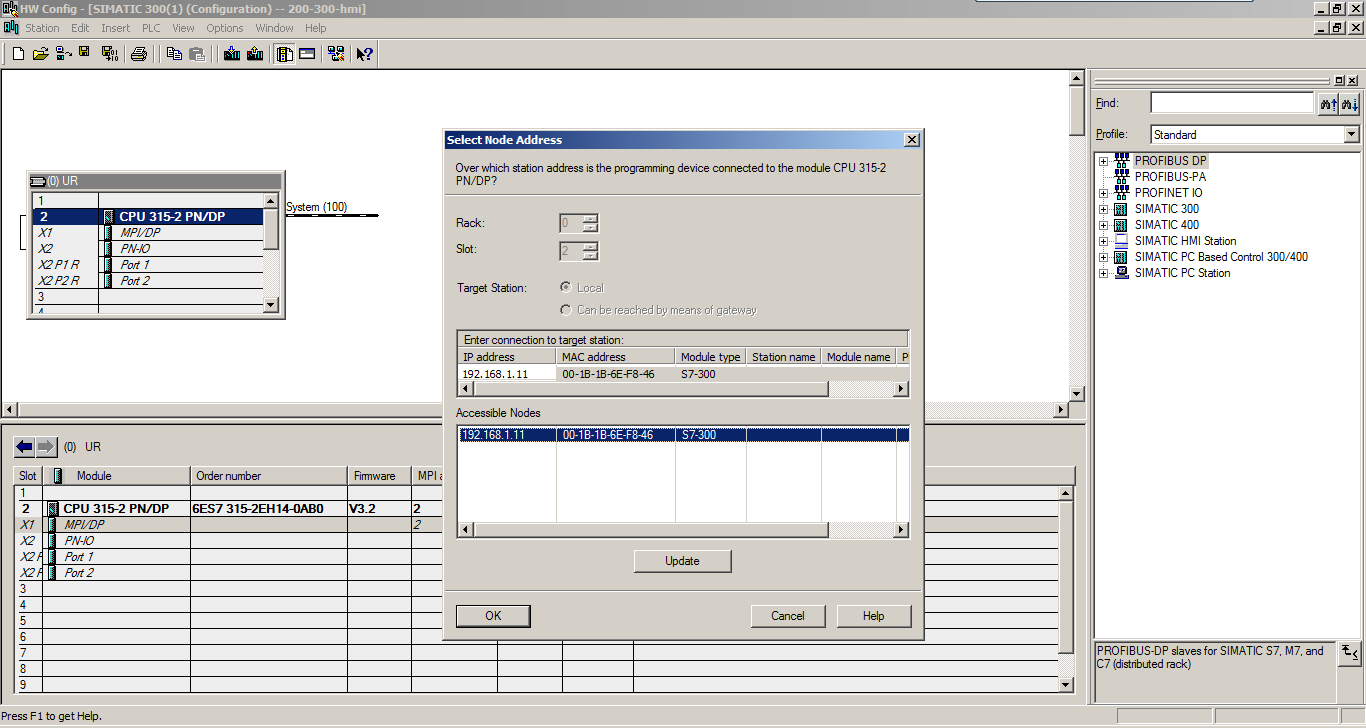Click the search downward binoculars icon
The width and height of the screenshot is (1366, 728).
pyautogui.click(x=1350, y=103)
